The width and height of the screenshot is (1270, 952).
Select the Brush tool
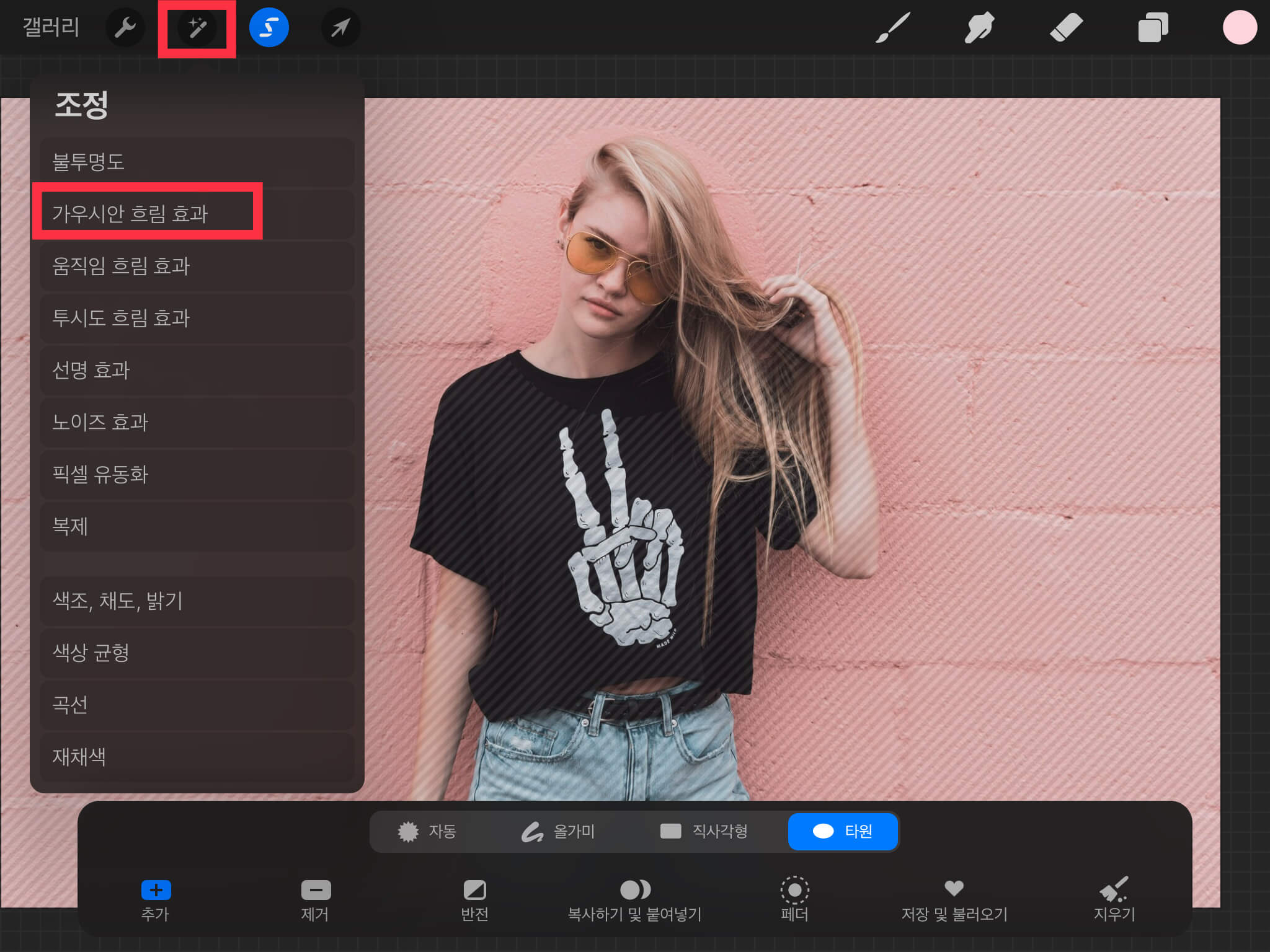point(893,28)
